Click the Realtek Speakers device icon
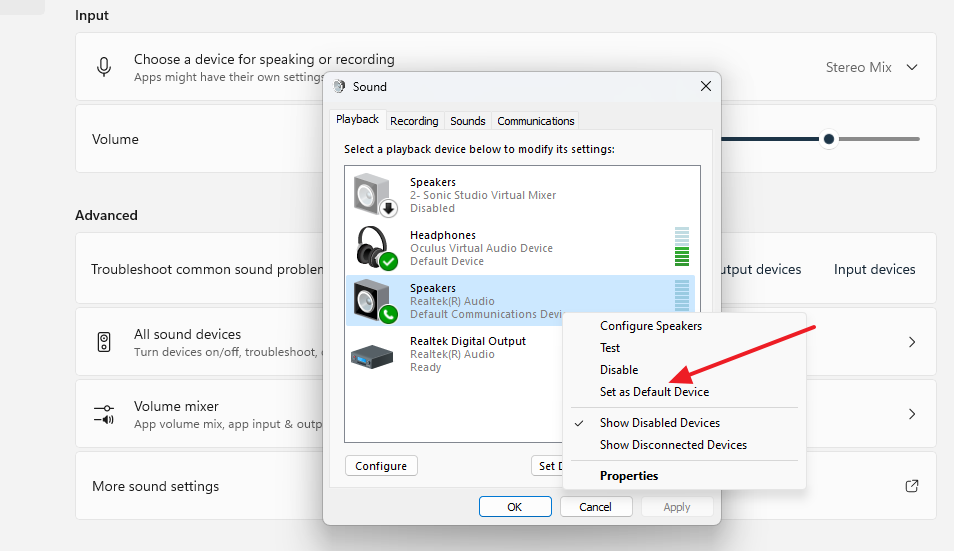 point(375,300)
